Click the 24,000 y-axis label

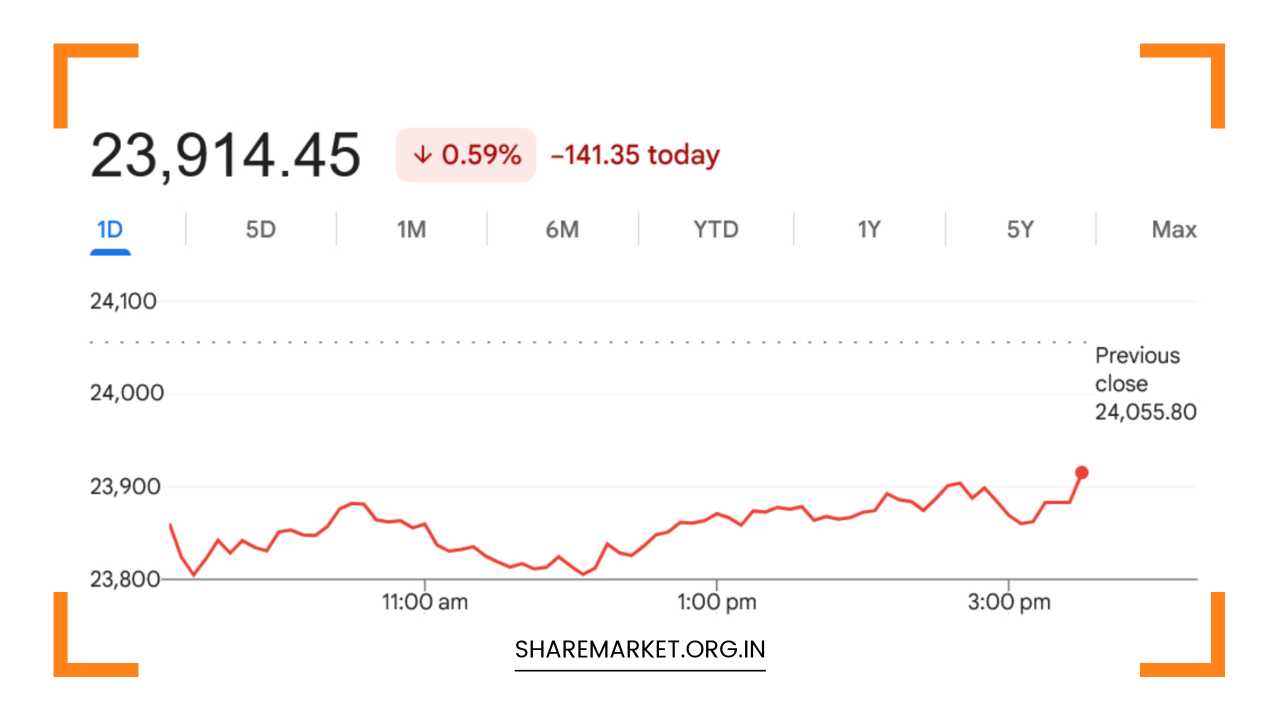point(127,393)
